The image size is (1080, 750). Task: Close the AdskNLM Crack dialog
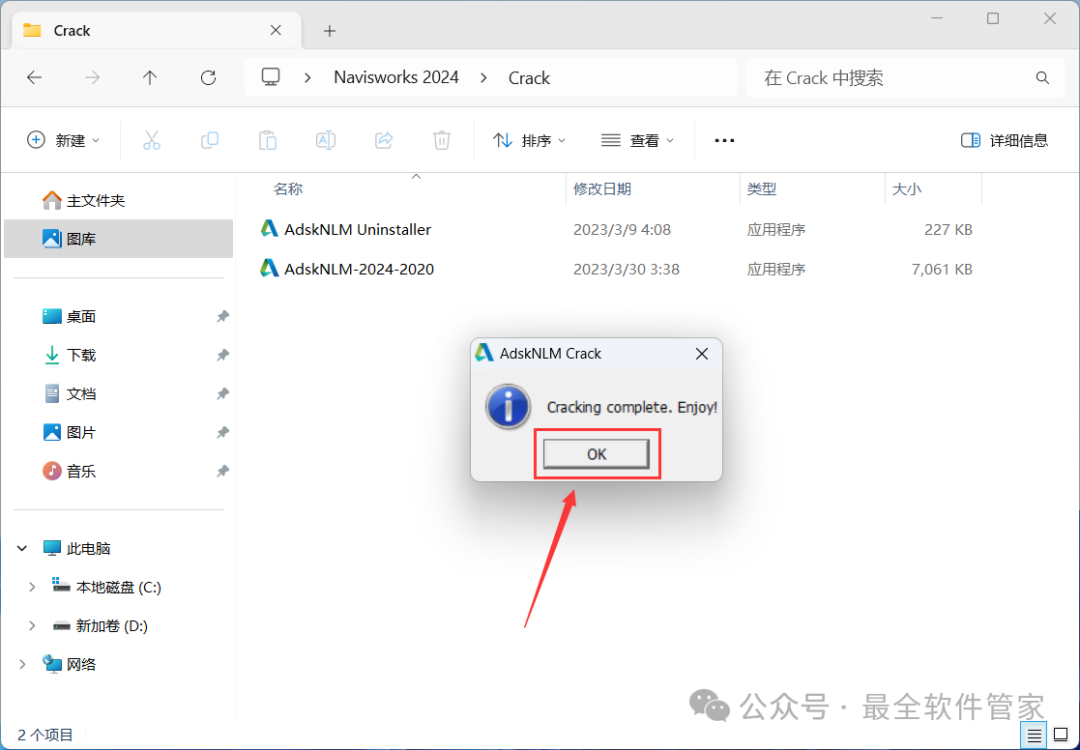(x=701, y=354)
